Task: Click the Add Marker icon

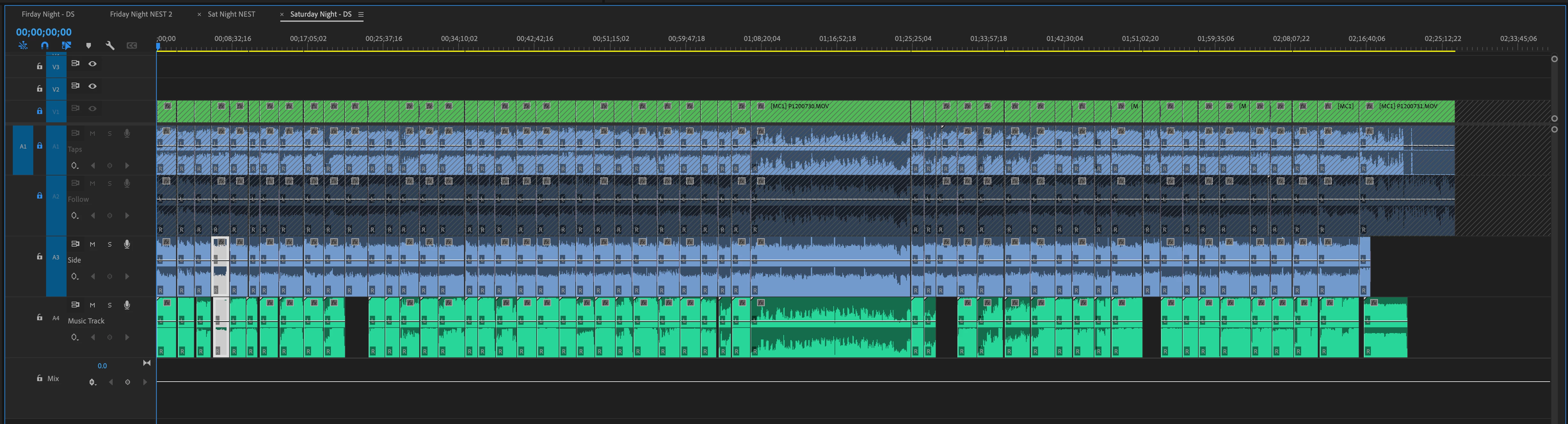Action: coord(88,46)
